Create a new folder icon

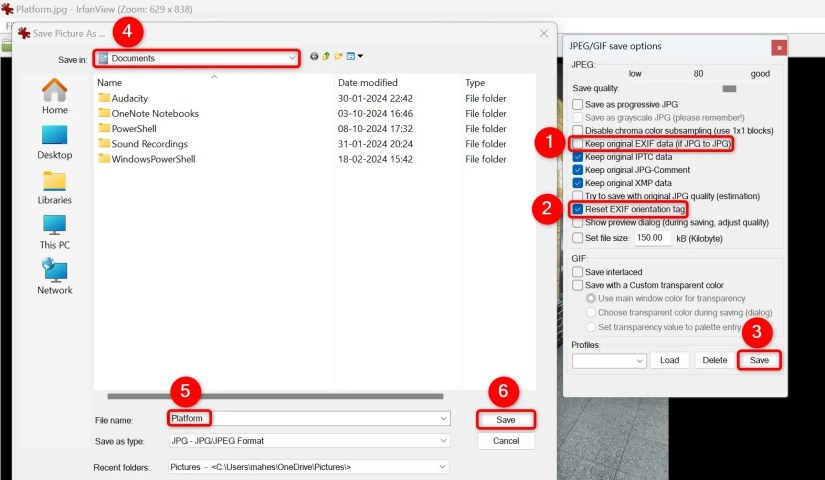338,56
